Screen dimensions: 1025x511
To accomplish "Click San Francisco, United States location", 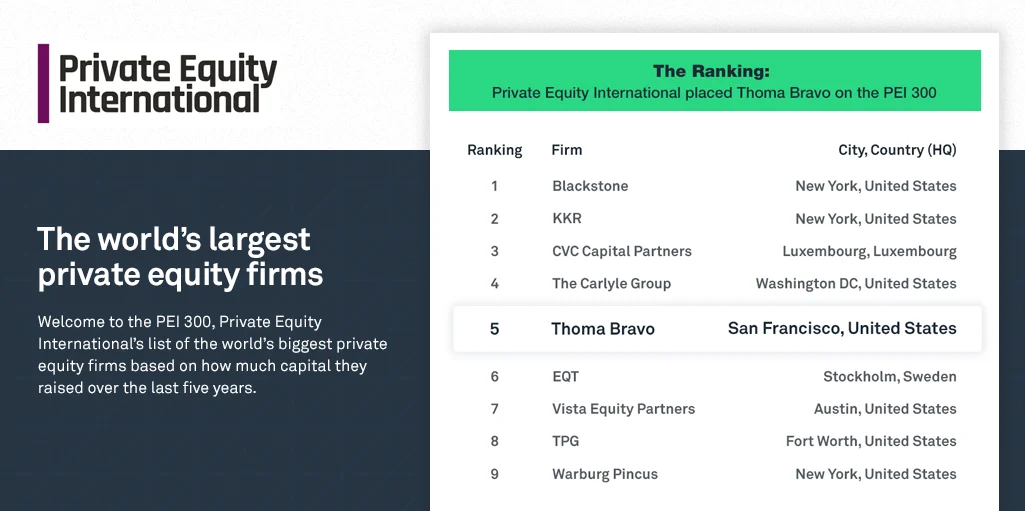I will point(842,328).
